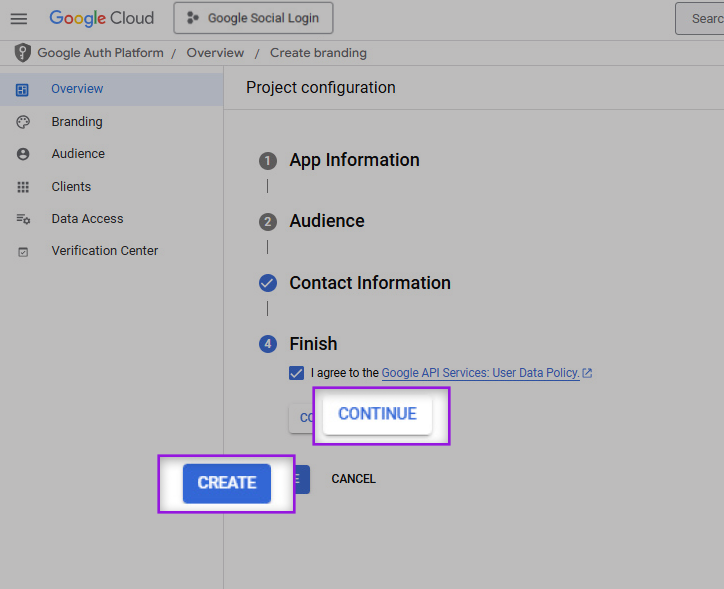
Task: Click the Audience person icon
Action: [23, 154]
